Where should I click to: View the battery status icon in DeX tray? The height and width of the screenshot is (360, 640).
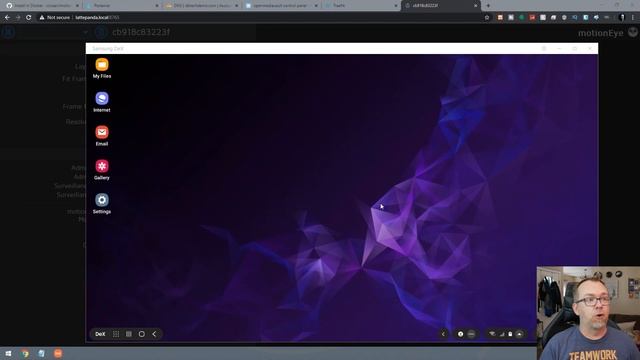coord(510,334)
